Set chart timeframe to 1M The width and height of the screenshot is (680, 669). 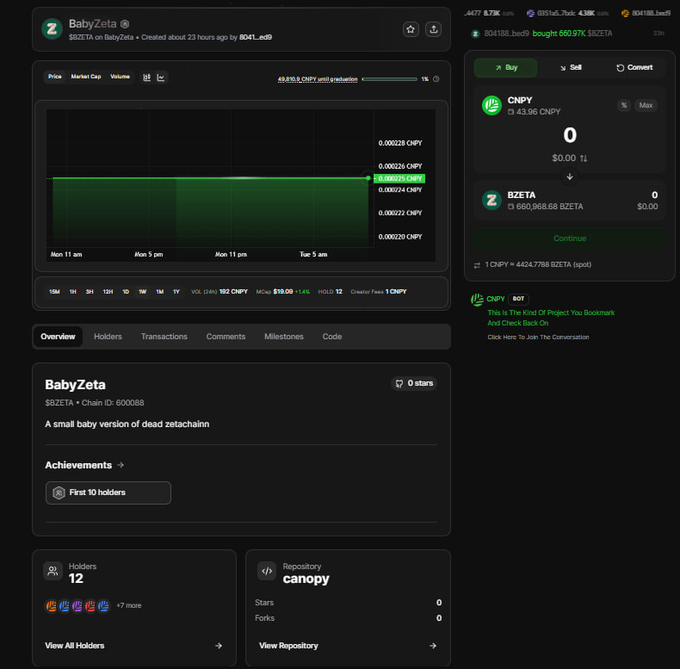(x=160, y=292)
